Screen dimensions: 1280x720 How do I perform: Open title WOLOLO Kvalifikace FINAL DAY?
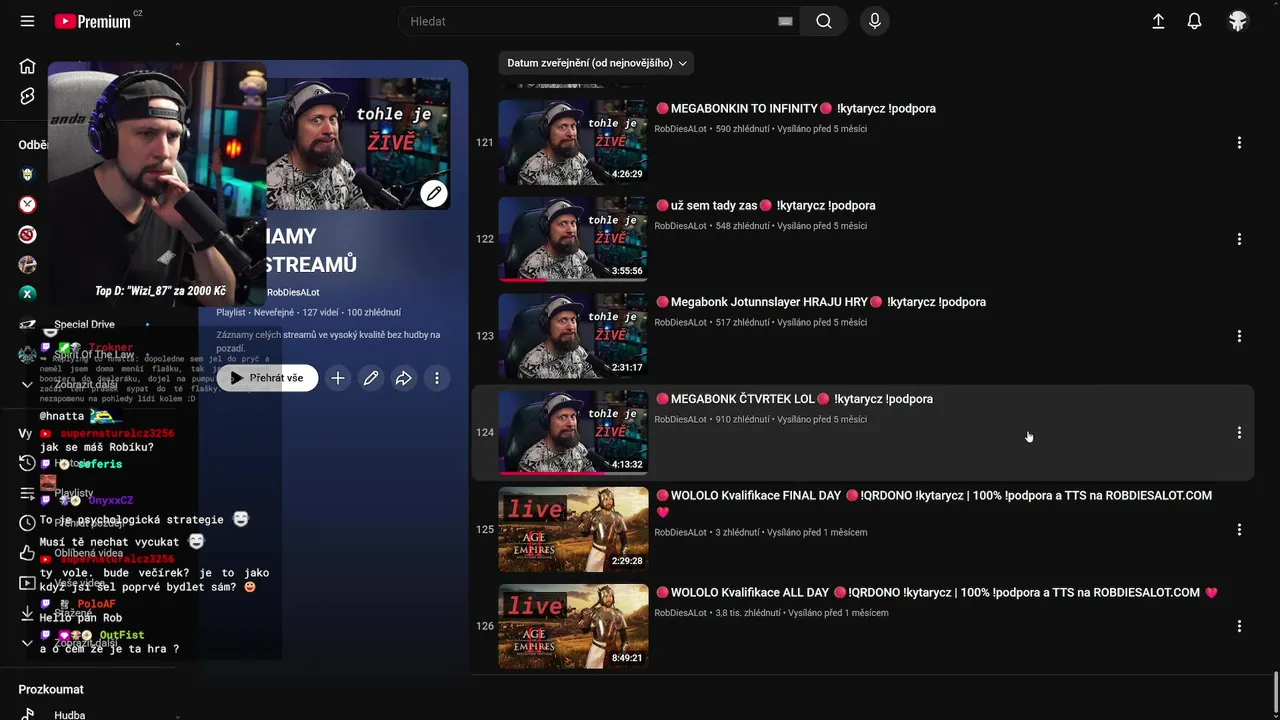pos(933,503)
